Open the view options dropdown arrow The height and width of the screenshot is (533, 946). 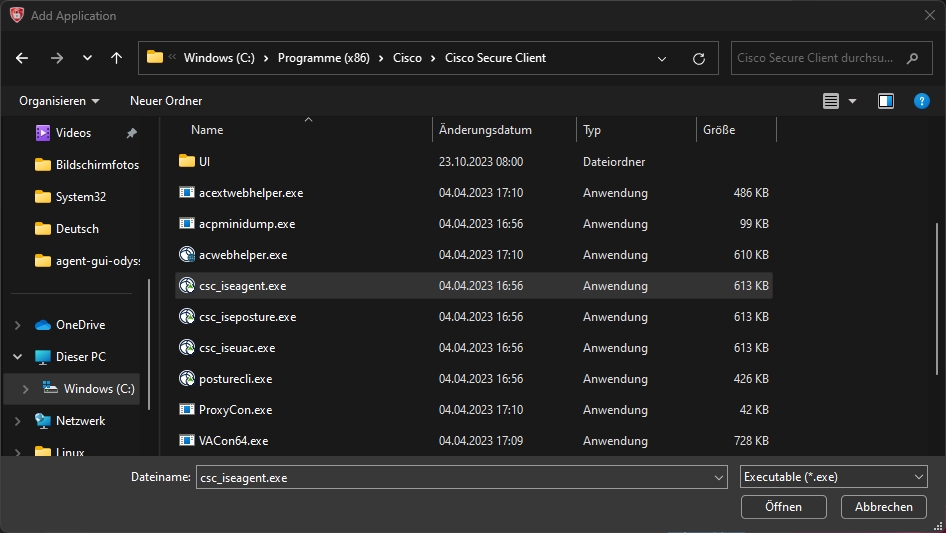coord(852,101)
